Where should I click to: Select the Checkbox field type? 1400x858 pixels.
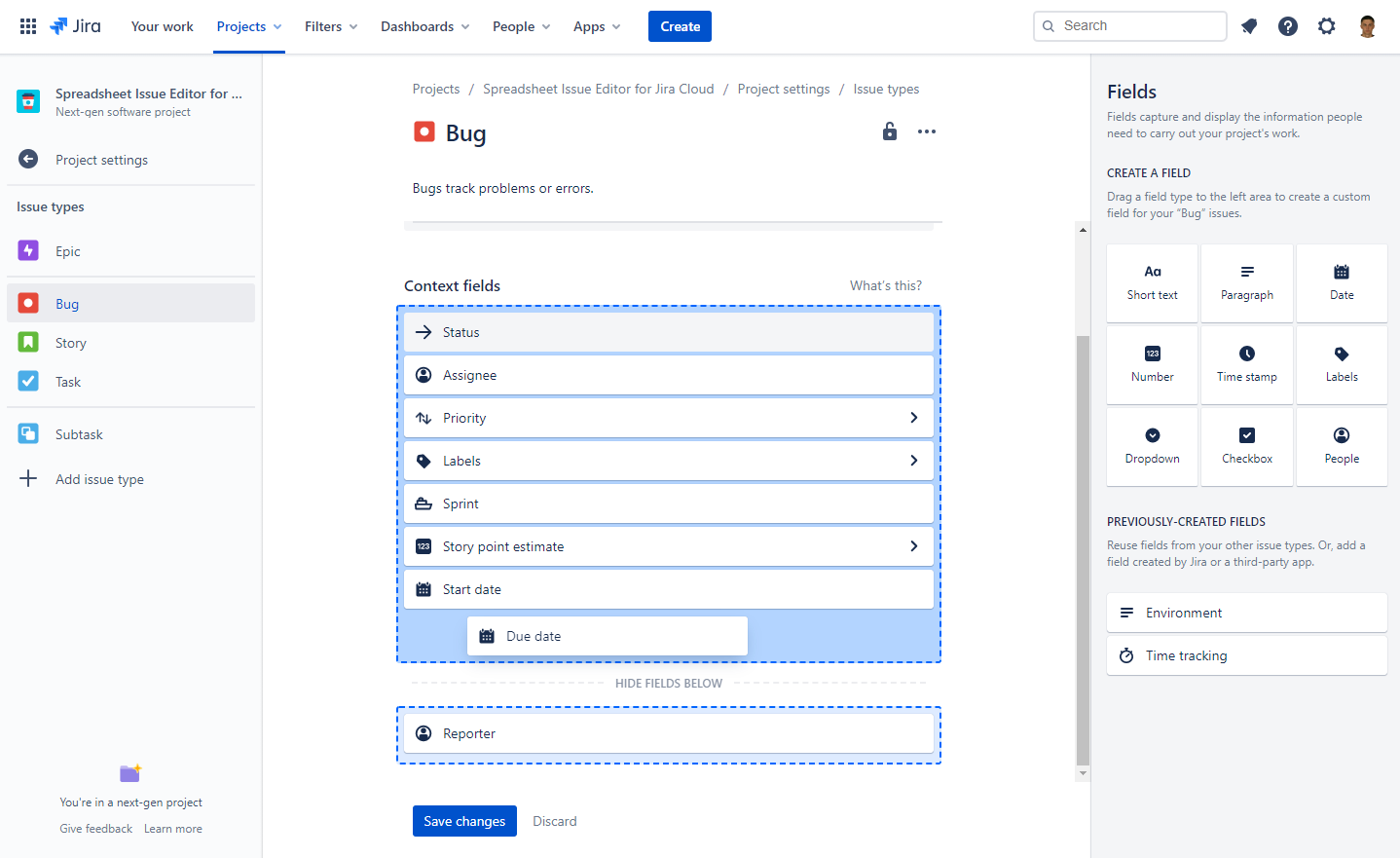point(1247,447)
